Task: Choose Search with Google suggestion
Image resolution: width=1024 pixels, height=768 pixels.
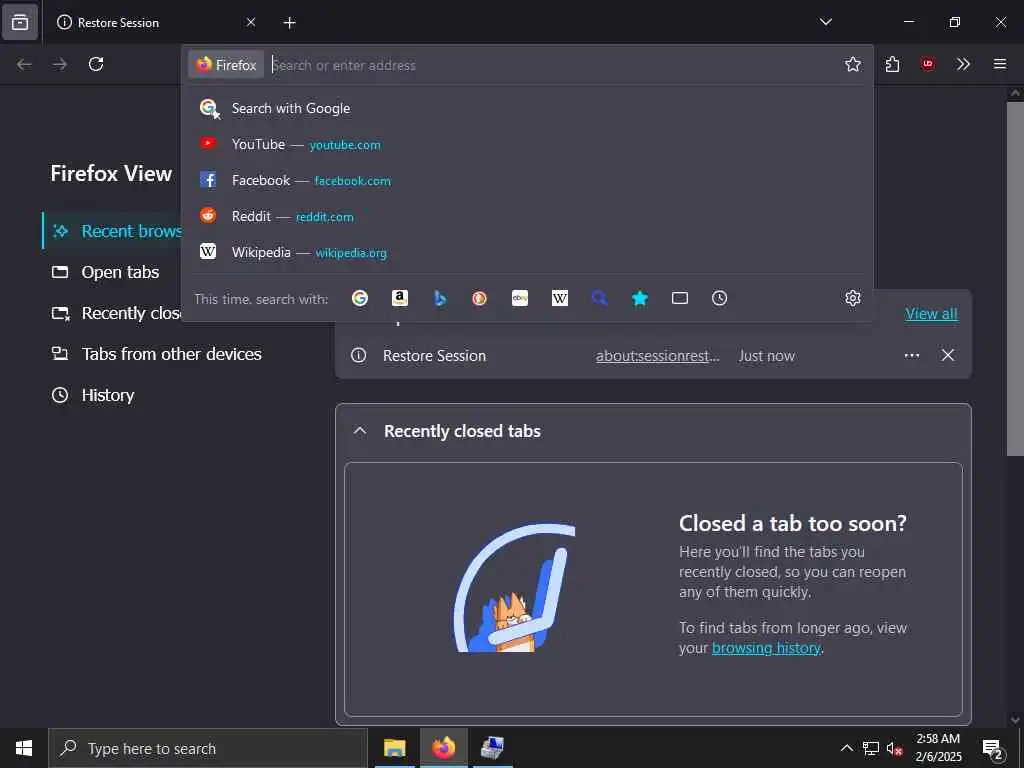Action: point(528,108)
